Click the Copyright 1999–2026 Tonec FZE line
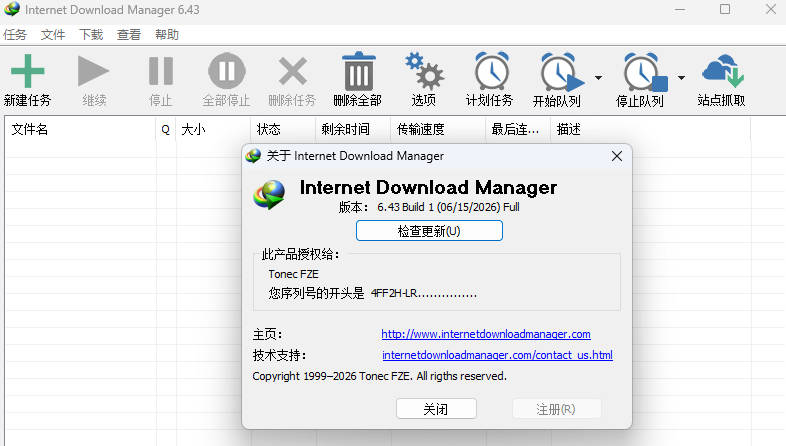Viewport: 786px width, 446px height. (x=379, y=376)
